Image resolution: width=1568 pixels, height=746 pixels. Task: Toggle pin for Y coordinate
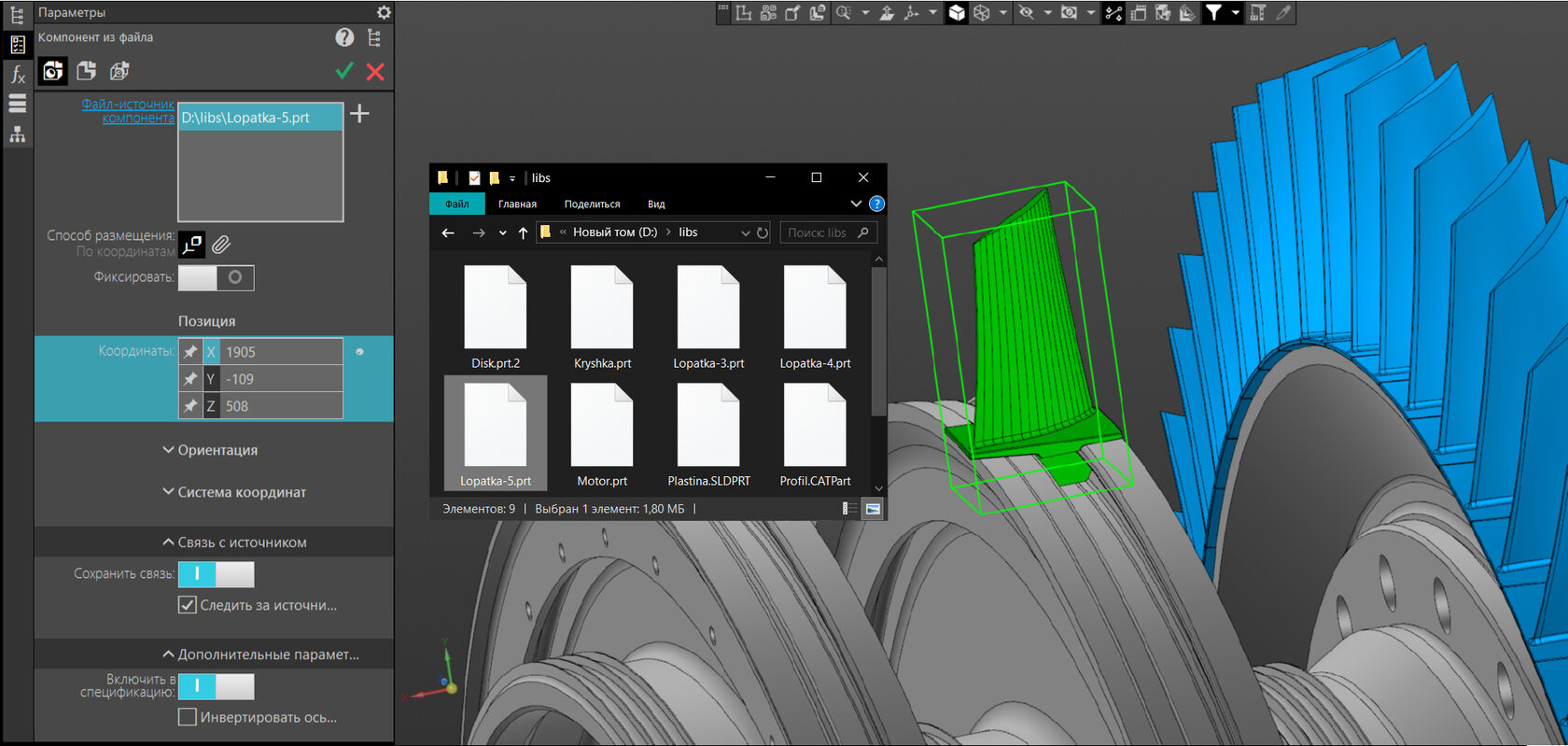190,379
